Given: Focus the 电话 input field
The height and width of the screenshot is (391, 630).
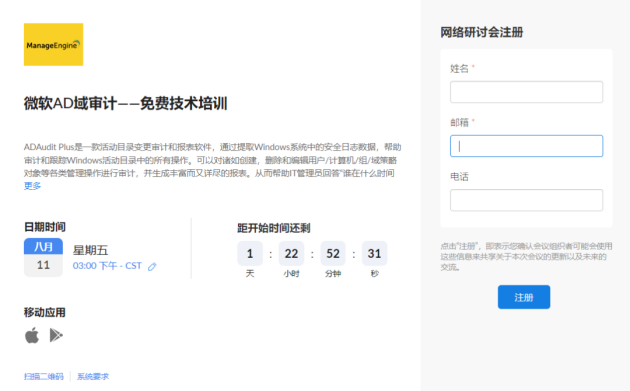Looking at the screenshot, I should point(526,200).
